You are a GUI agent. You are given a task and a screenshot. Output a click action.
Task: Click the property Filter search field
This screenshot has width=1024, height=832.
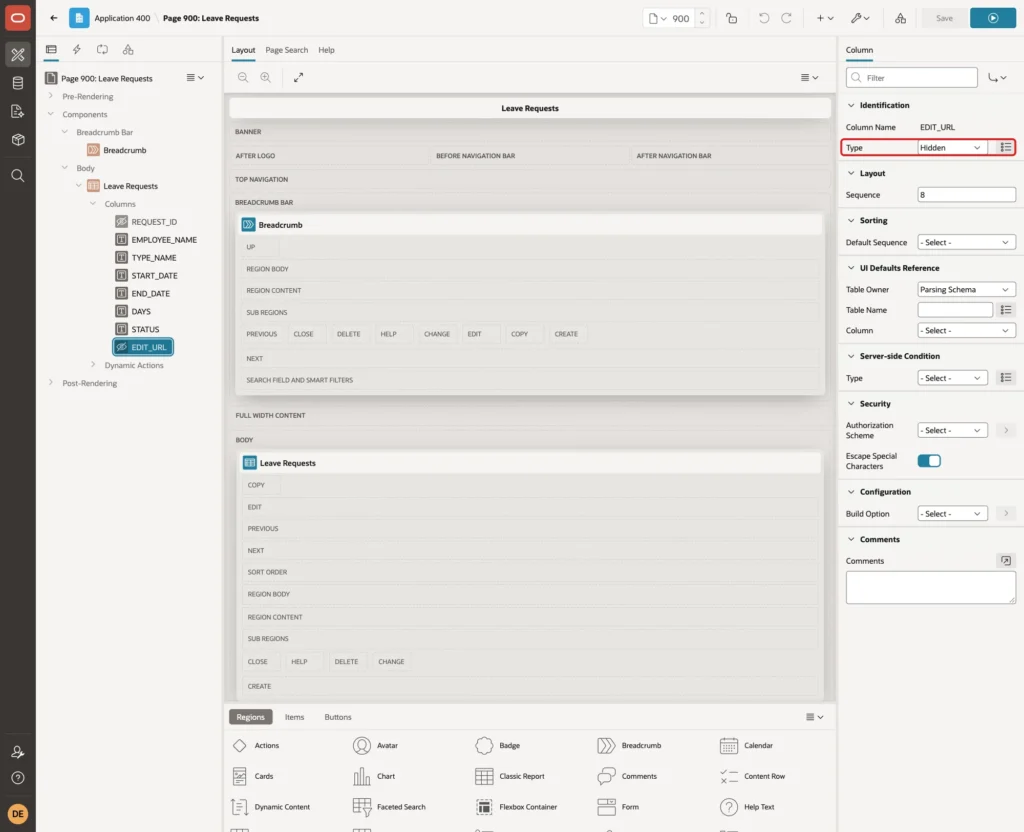click(912, 78)
